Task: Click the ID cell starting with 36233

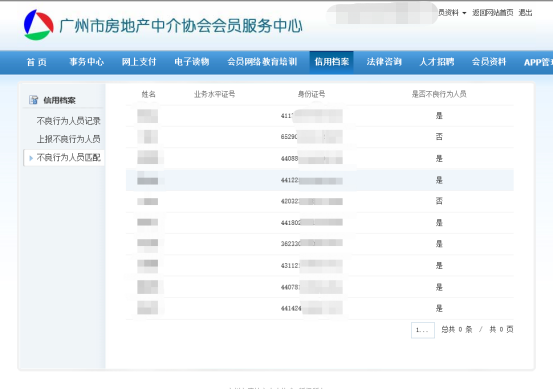Action: [311, 243]
